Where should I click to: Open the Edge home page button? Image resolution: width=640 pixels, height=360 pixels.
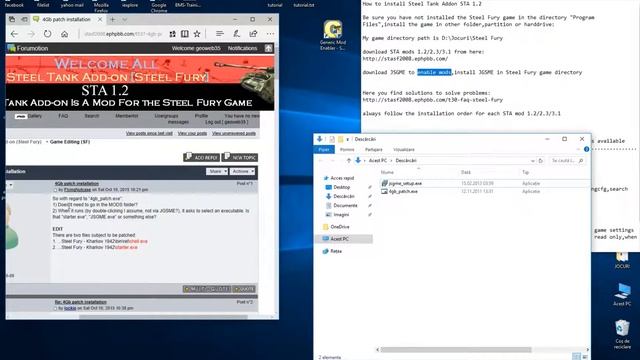(64, 34)
